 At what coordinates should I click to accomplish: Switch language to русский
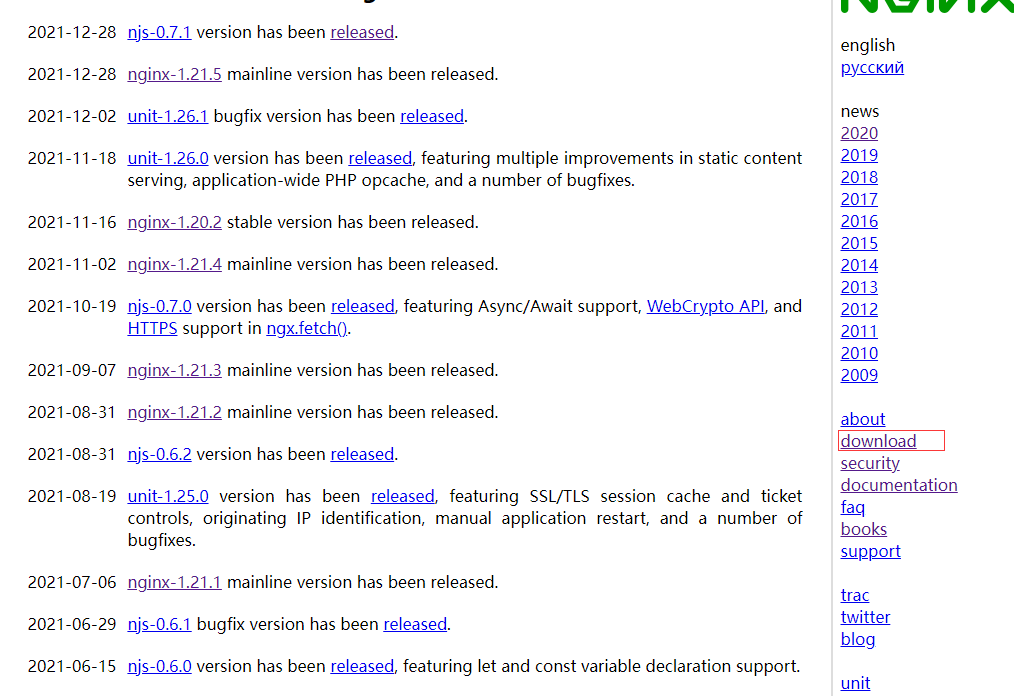(x=872, y=68)
